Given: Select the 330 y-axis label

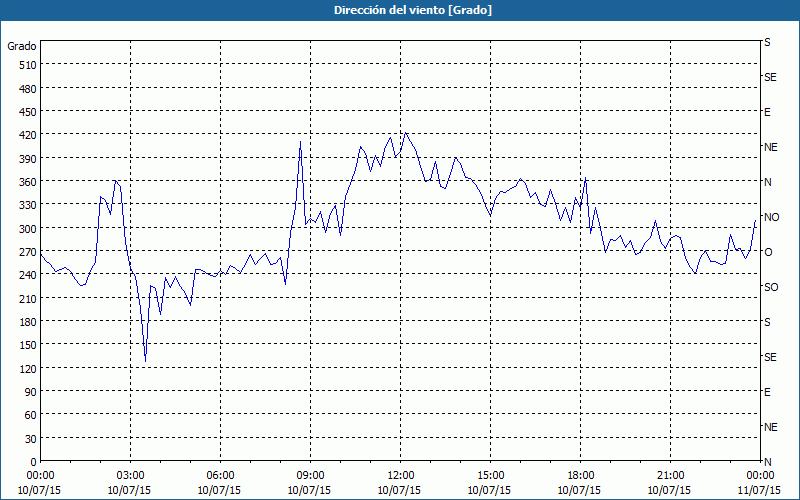Looking at the screenshot, I should (x=28, y=205).
